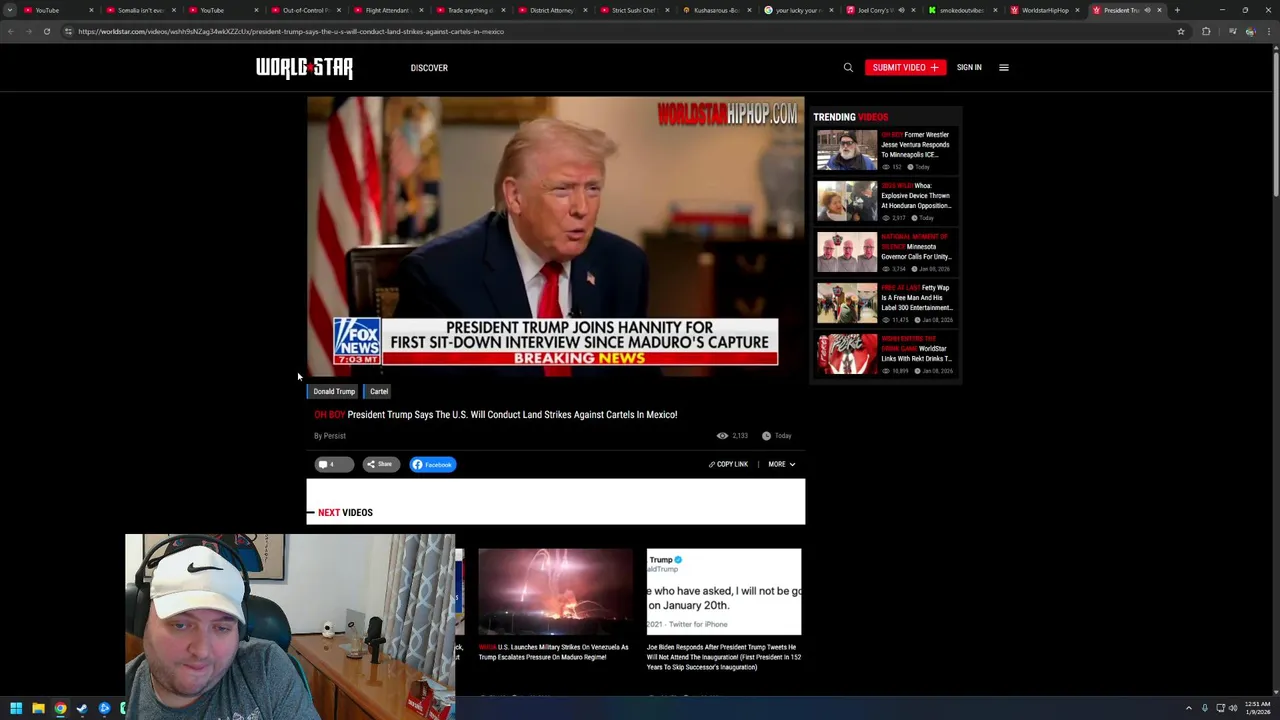Open U.S. Launches Military Strikes On Venezuela thumbnail
The width and height of the screenshot is (1280, 720).
click(x=555, y=591)
